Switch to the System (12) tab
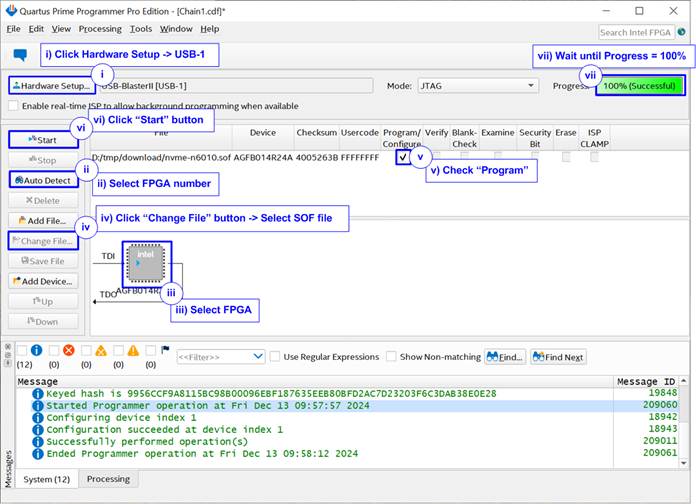 (x=47, y=479)
